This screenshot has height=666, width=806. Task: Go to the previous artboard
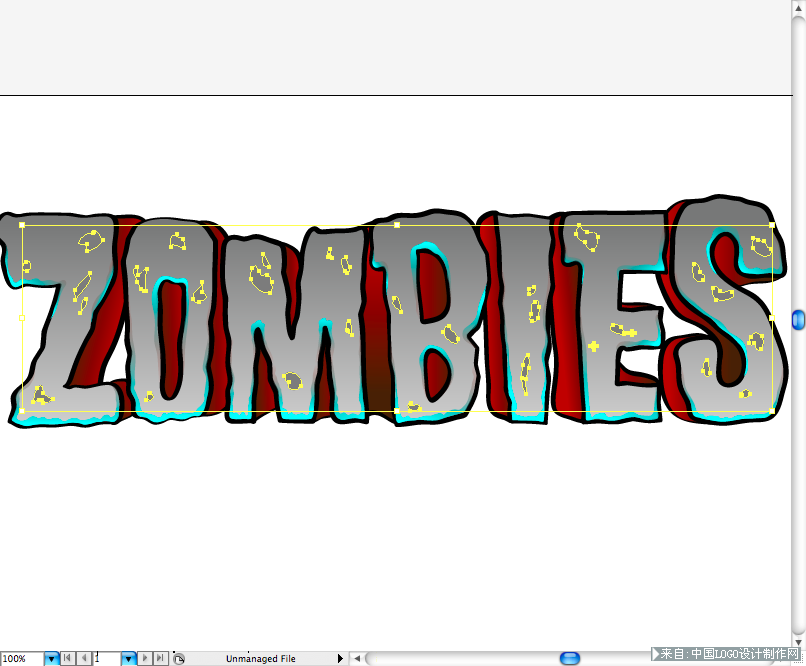(84, 658)
